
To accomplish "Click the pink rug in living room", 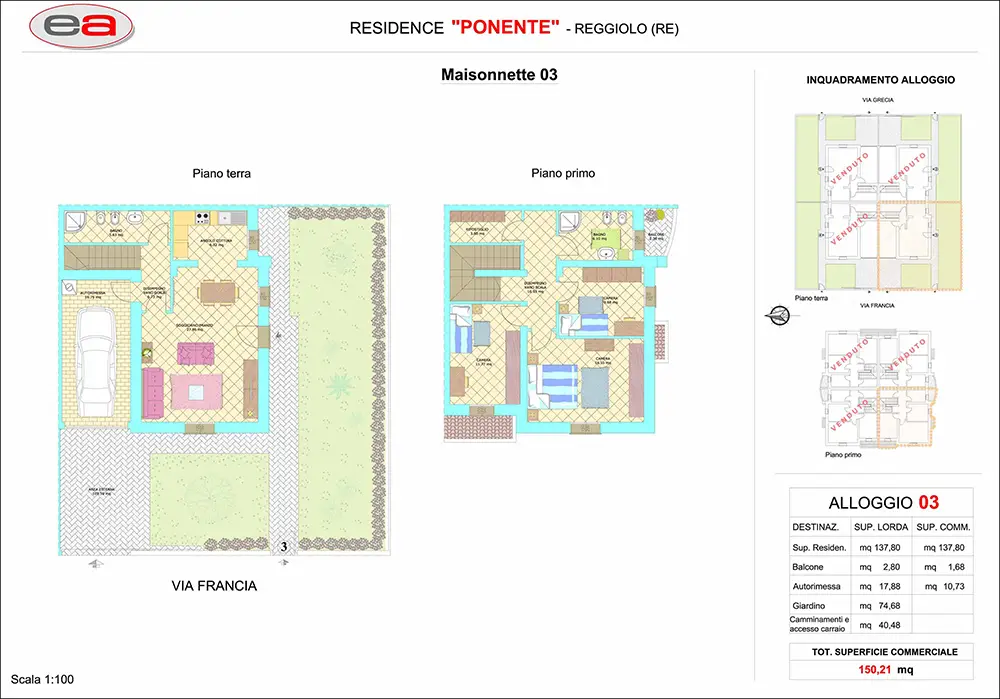I will (x=193, y=390).
